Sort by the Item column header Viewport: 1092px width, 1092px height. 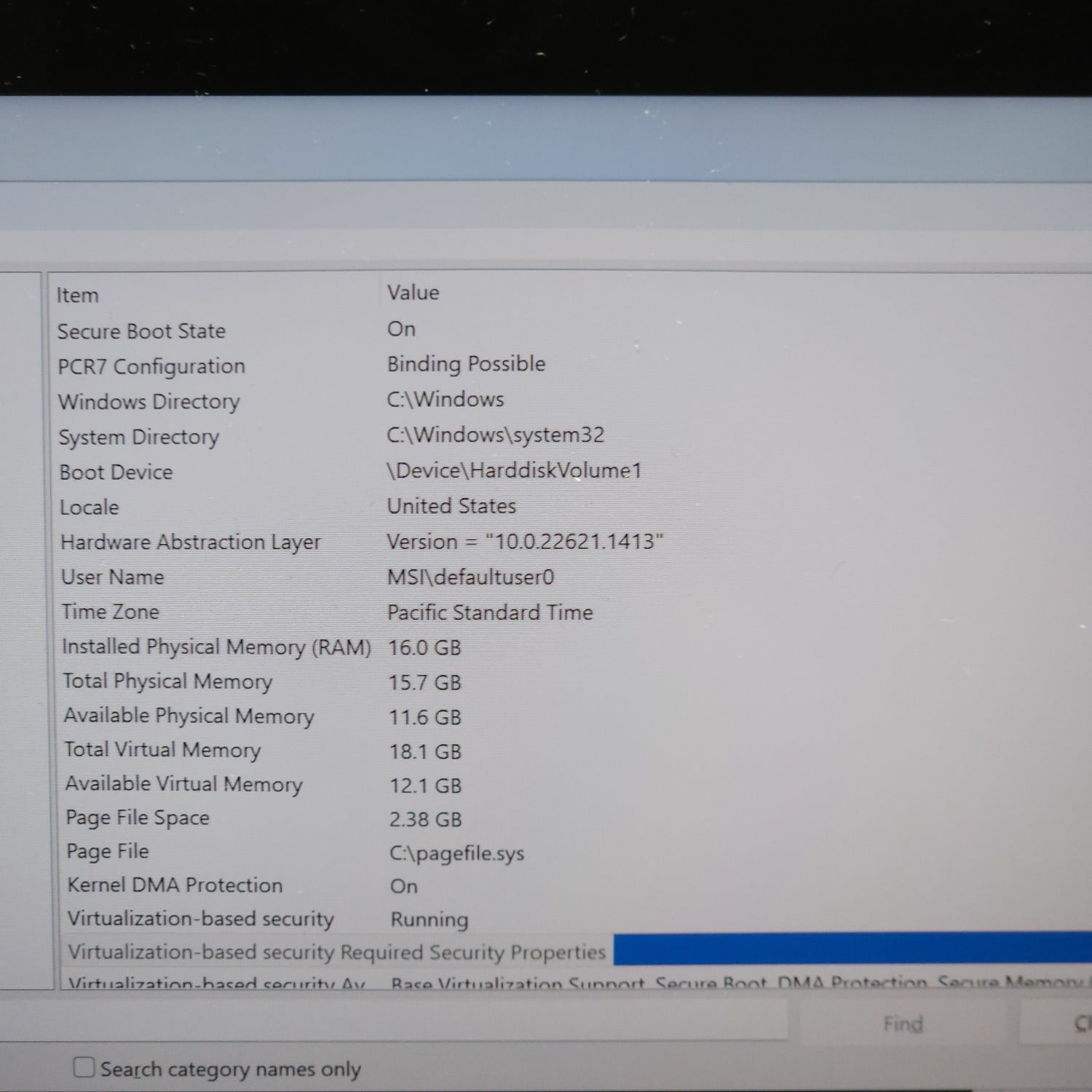click(78, 295)
